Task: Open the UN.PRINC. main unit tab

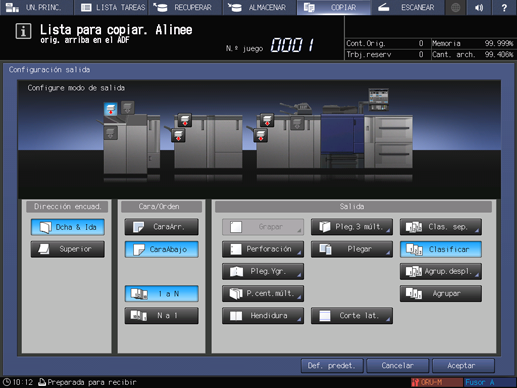Action: tap(36, 7)
